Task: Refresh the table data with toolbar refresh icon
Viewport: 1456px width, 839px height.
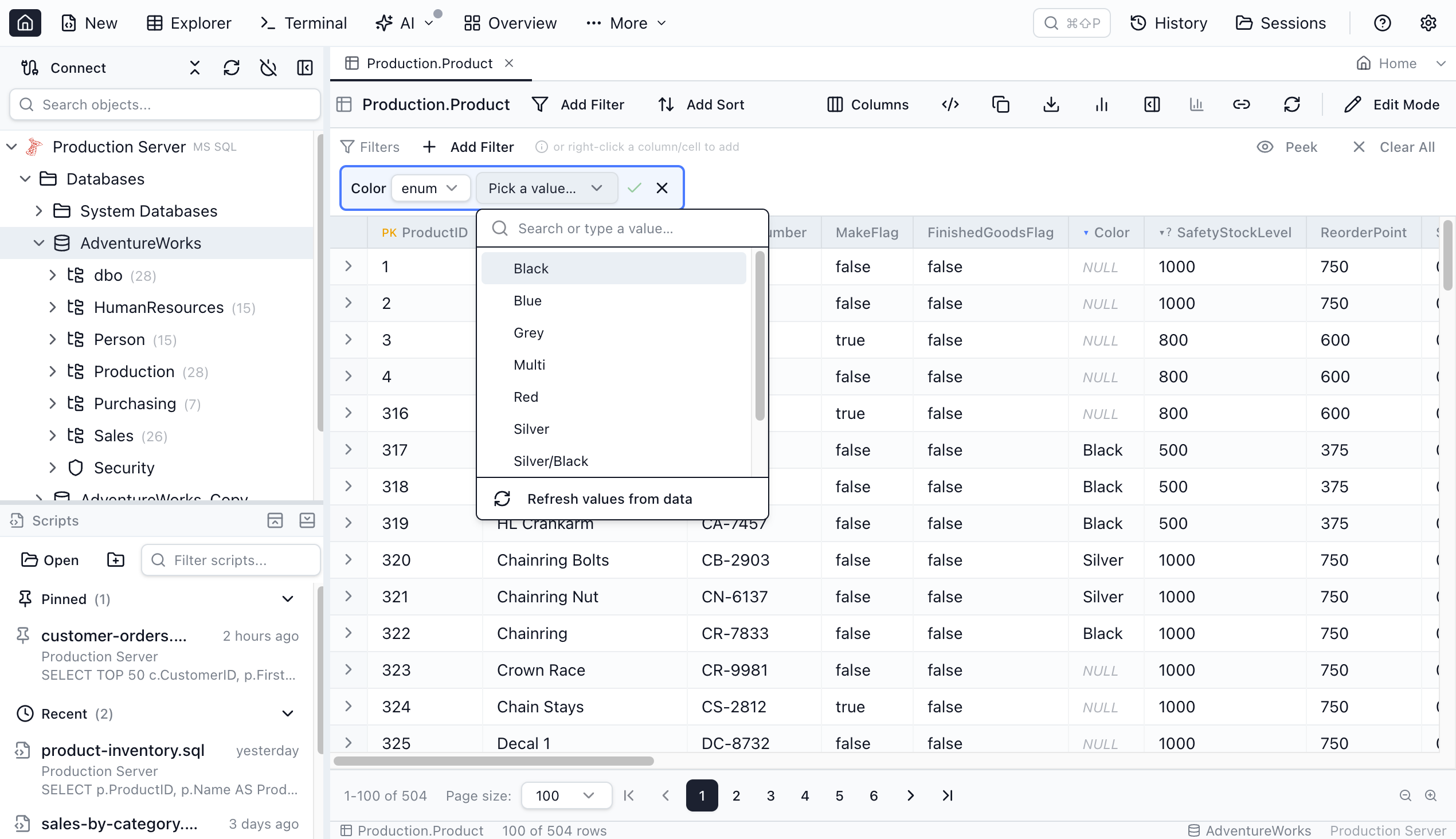Action: coord(1291,104)
